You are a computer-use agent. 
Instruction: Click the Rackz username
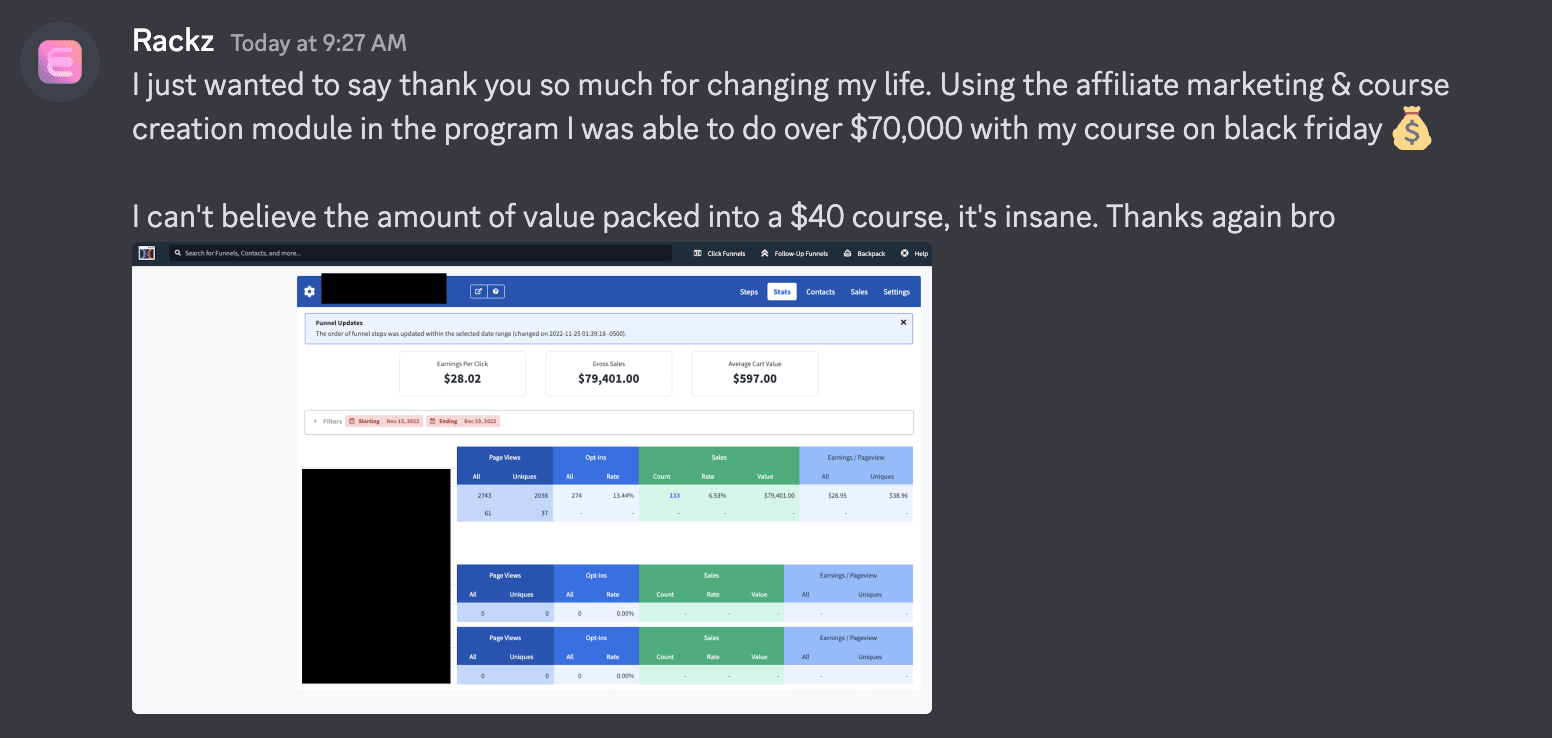tap(172, 41)
